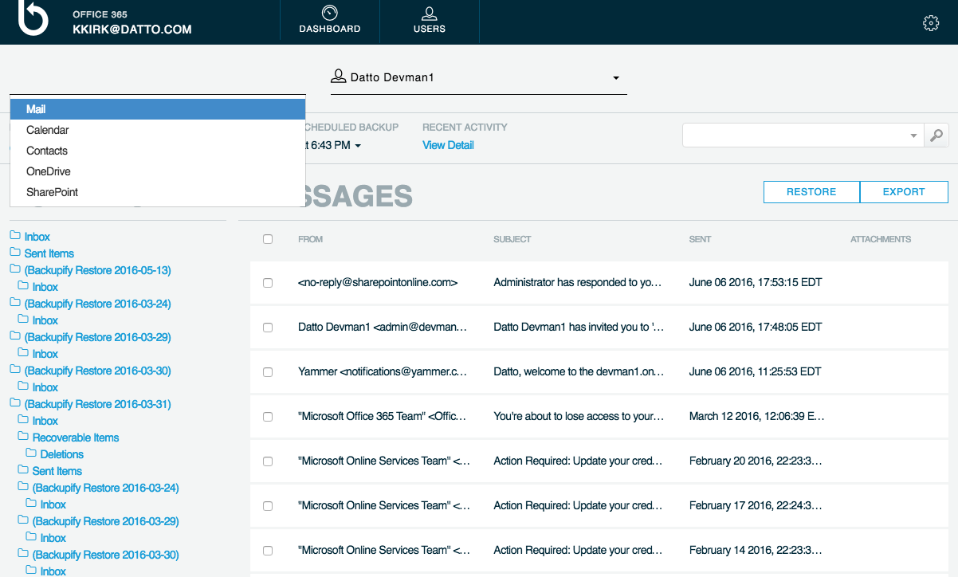Image resolution: width=958 pixels, height=577 pixels.
Task: Select checkbox for the February 17 2016 message
Action: point(268,506)
